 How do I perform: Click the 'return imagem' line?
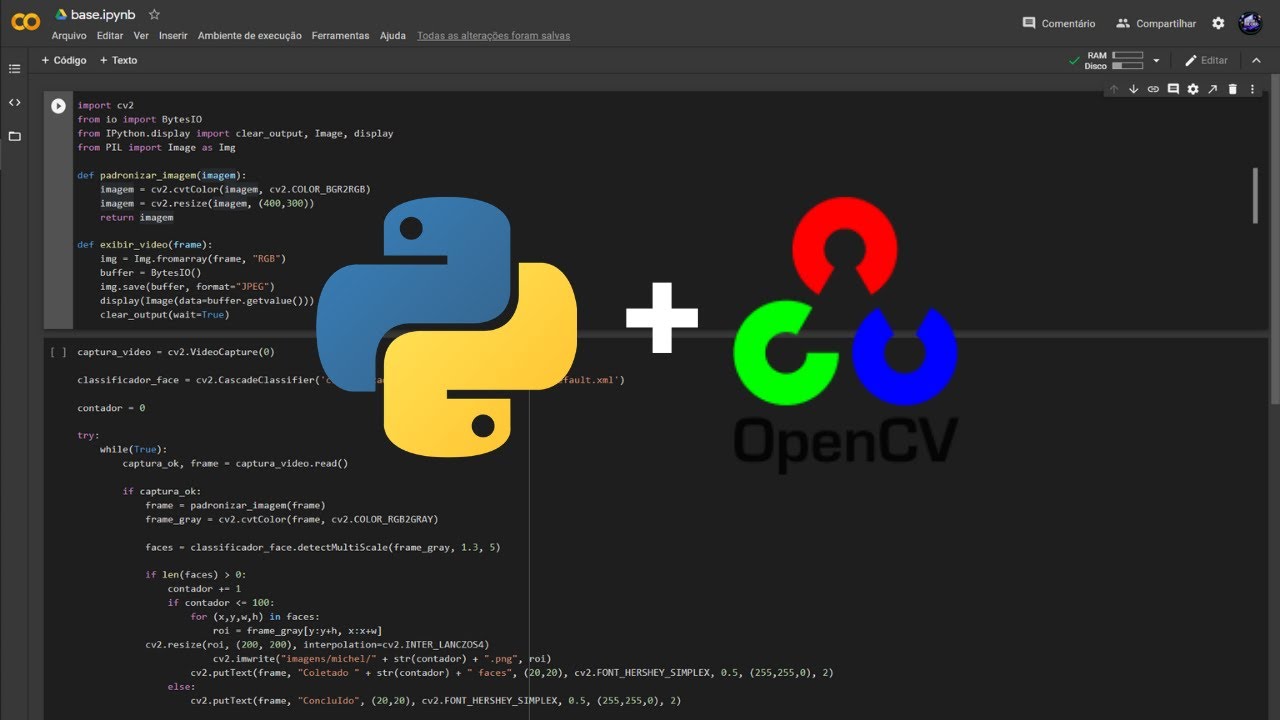tap(136, 217)
